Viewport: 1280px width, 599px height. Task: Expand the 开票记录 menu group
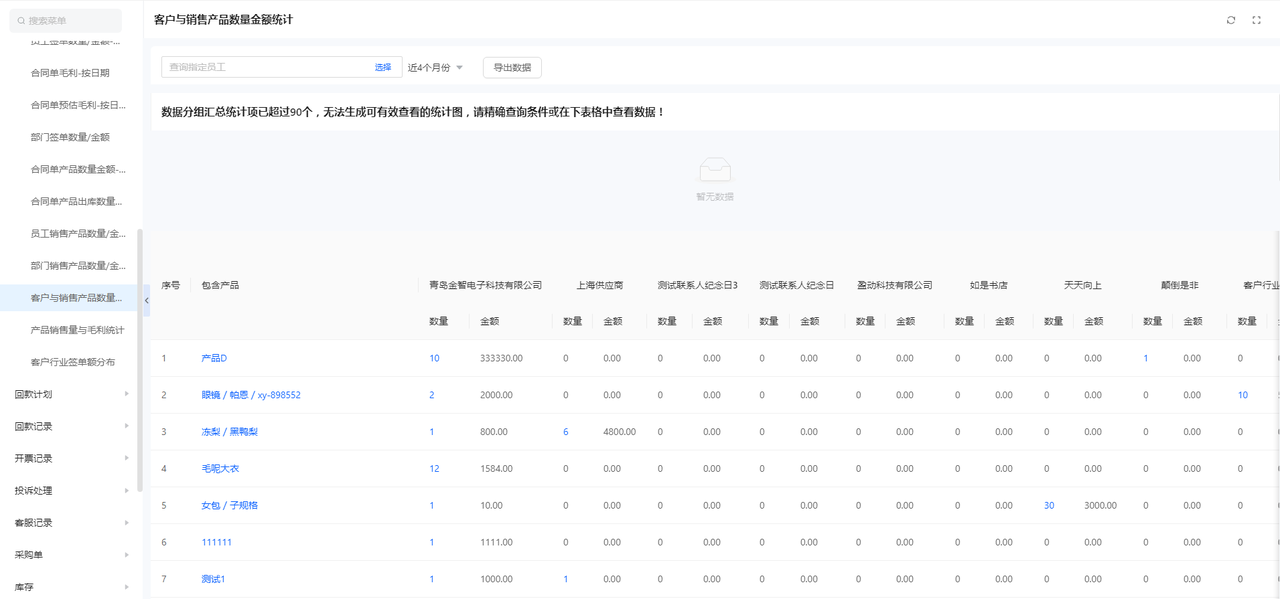[72, 458]
